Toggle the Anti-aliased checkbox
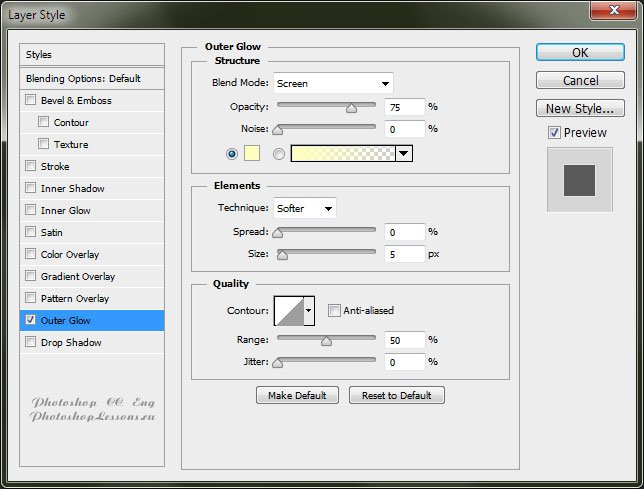This screenshot has height=489, width=644. coord(335,310)
